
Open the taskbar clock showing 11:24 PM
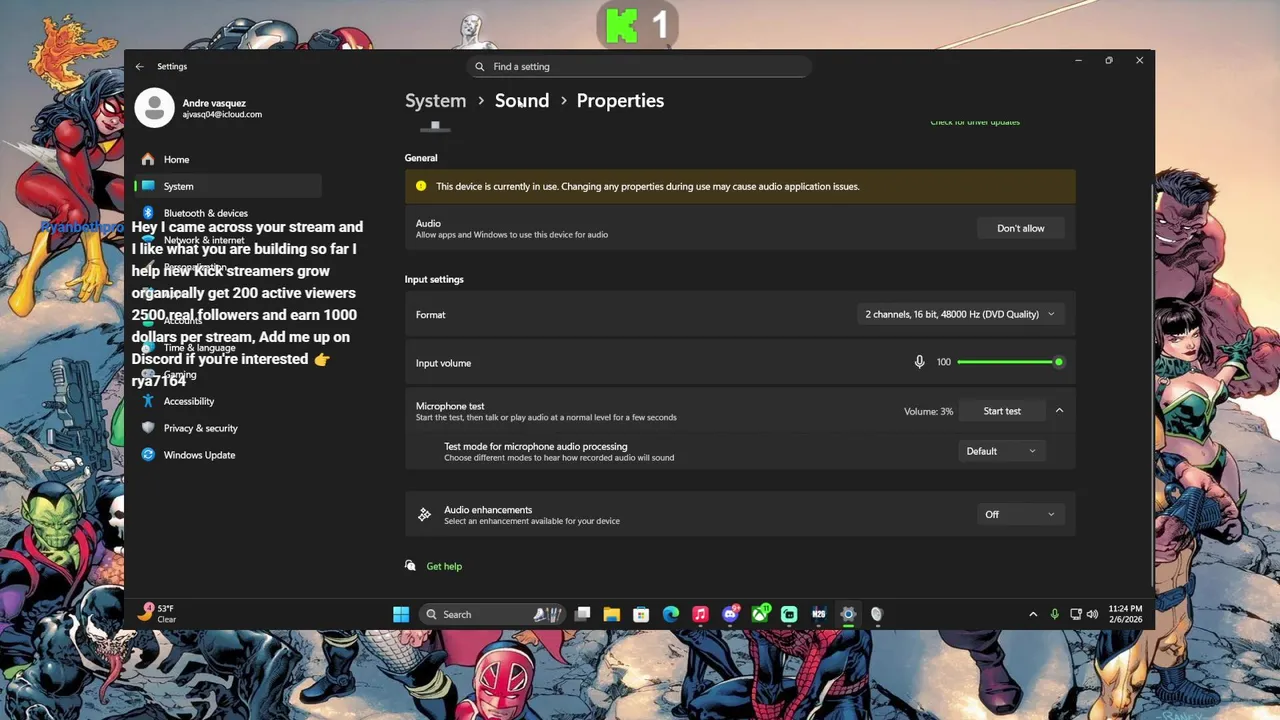(x=1125, y=614)
